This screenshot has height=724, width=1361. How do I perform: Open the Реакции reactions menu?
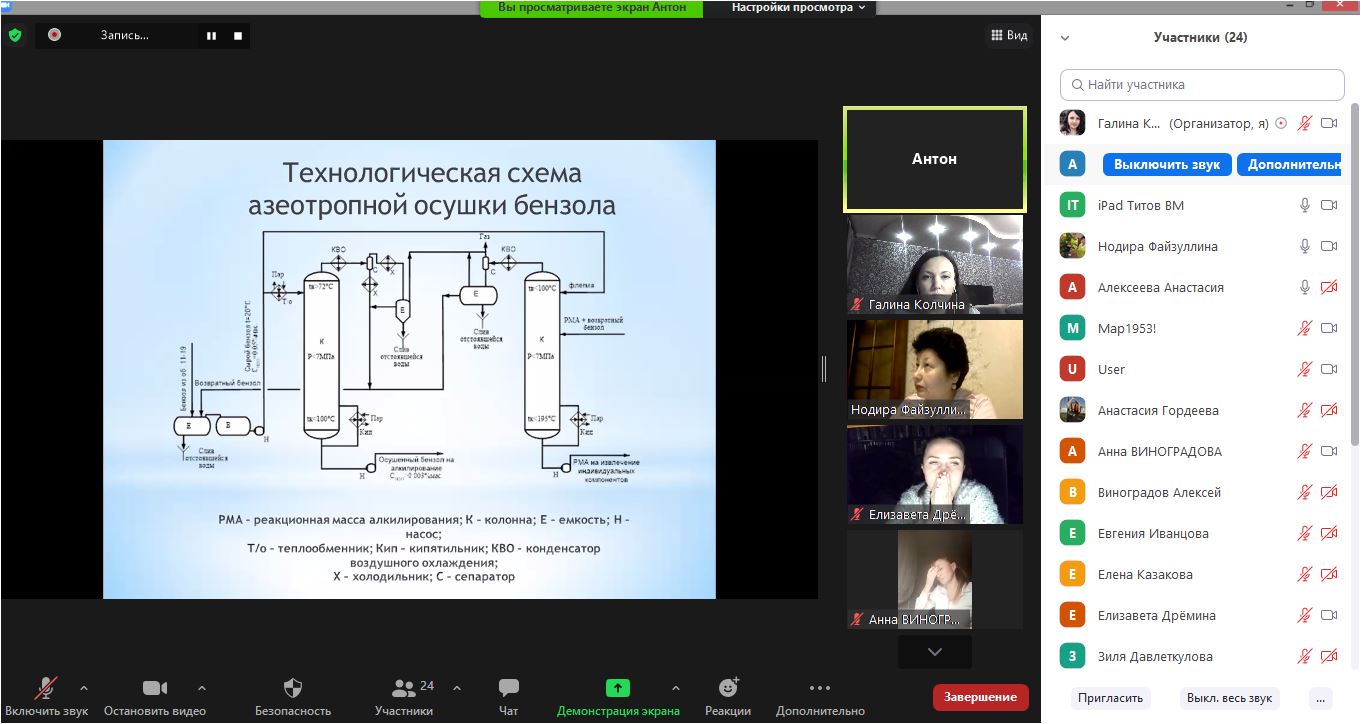pos(728,688)
